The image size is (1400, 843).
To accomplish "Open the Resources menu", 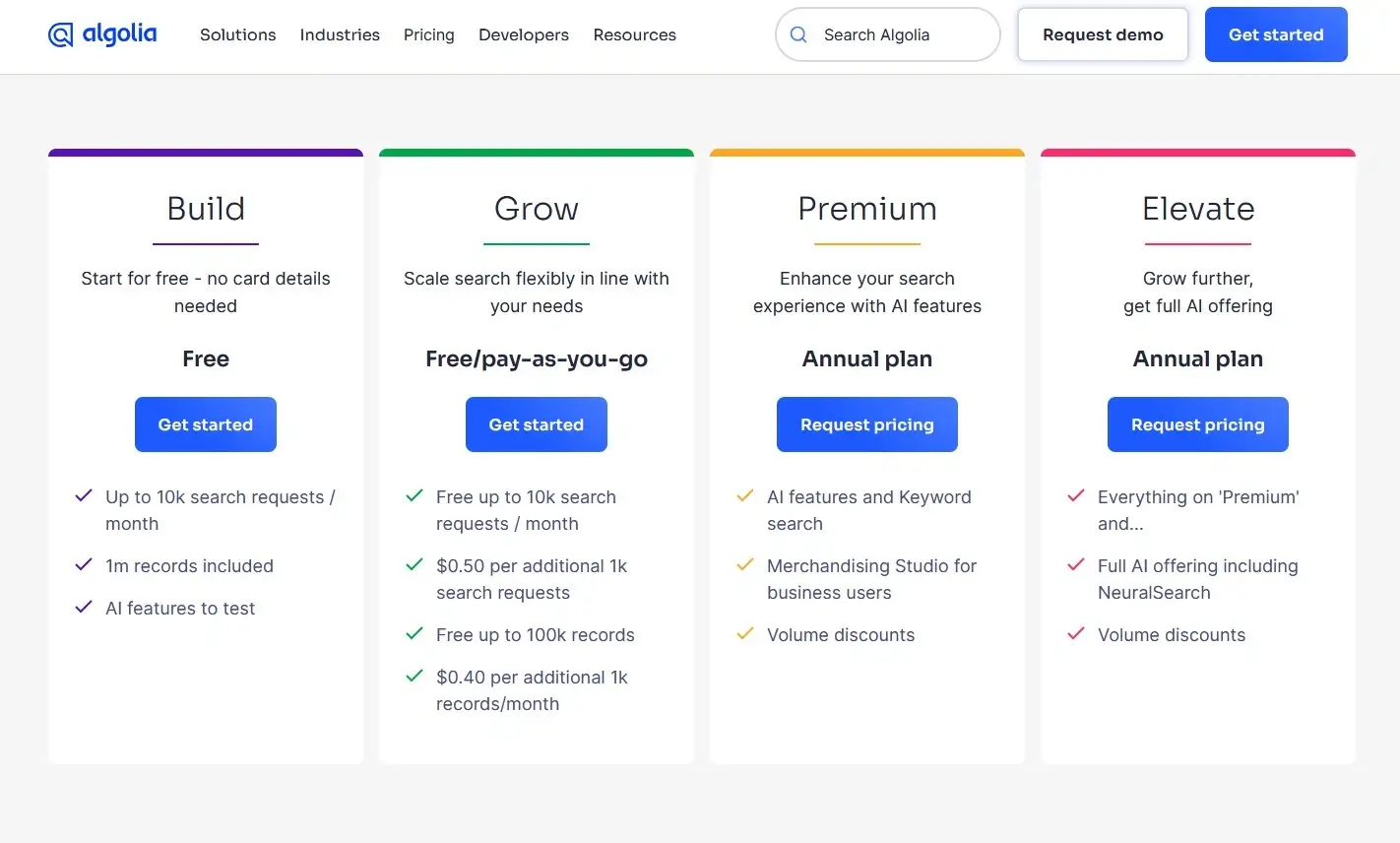I will tap(635, 34).
